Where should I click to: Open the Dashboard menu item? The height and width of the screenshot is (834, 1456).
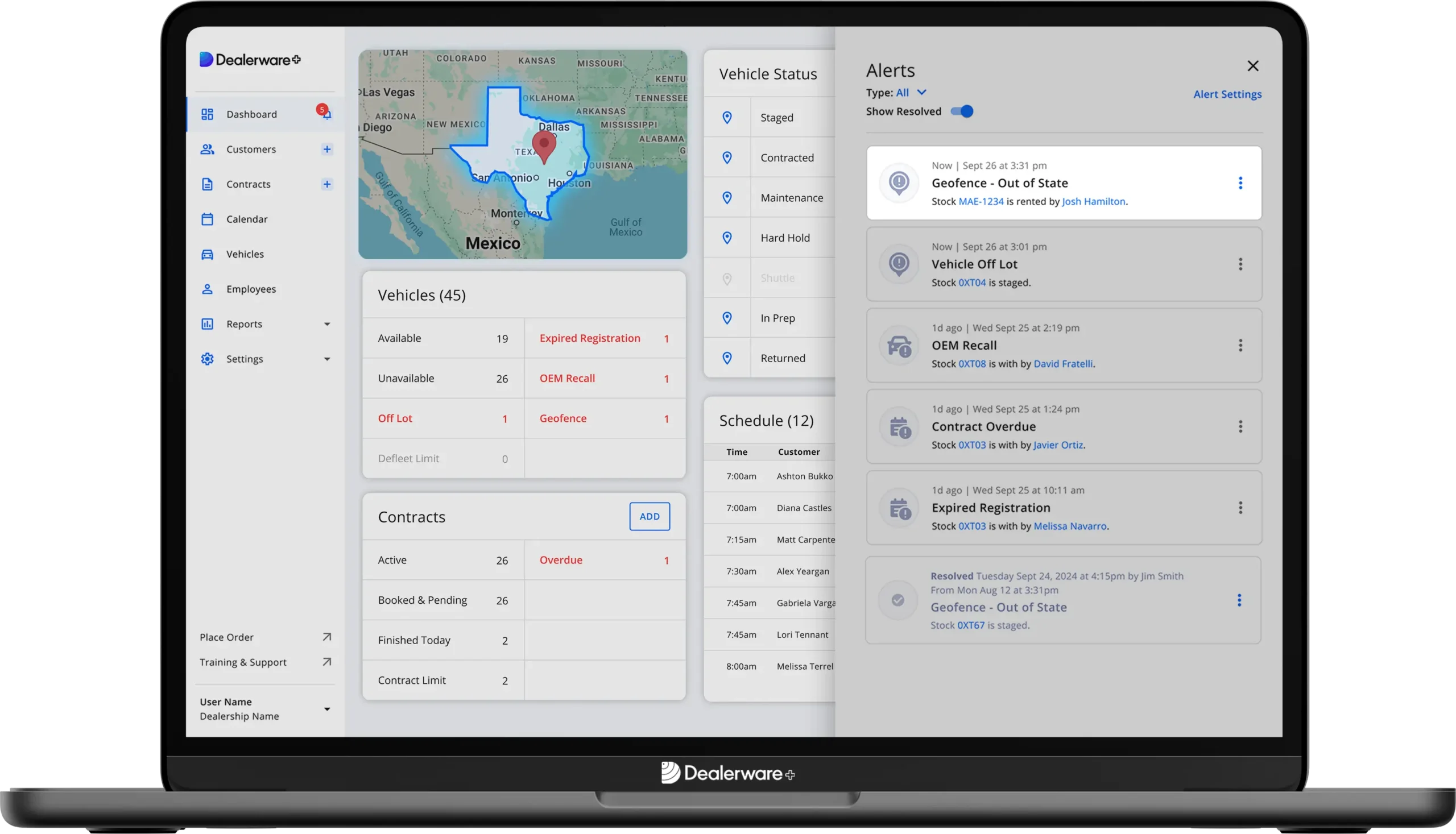click(x=264, y=115)
